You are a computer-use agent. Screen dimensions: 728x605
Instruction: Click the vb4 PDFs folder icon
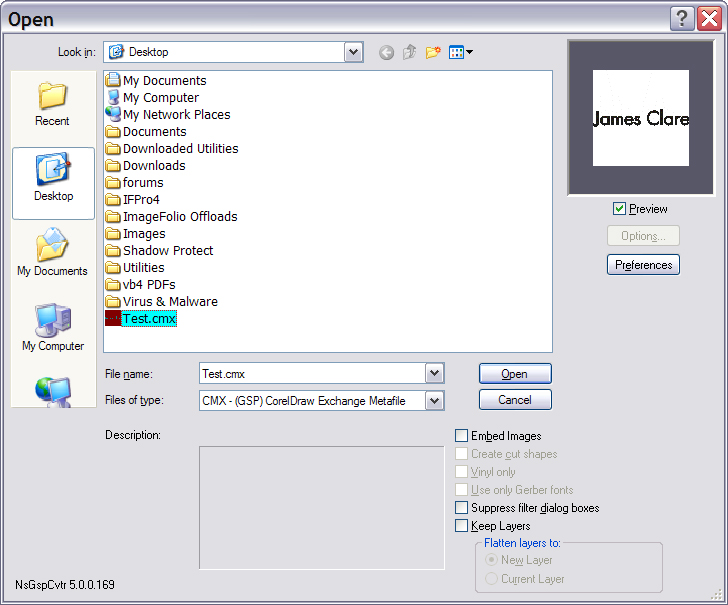point(113,285)
